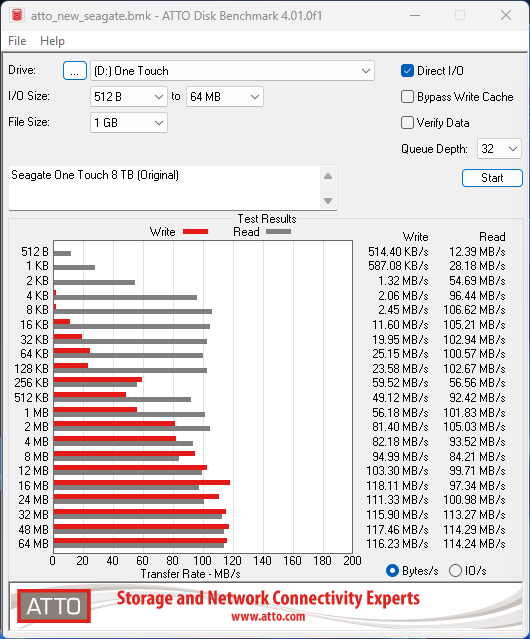
Task: Click the drive browse ellipsis button
Action: click(75, 71)
